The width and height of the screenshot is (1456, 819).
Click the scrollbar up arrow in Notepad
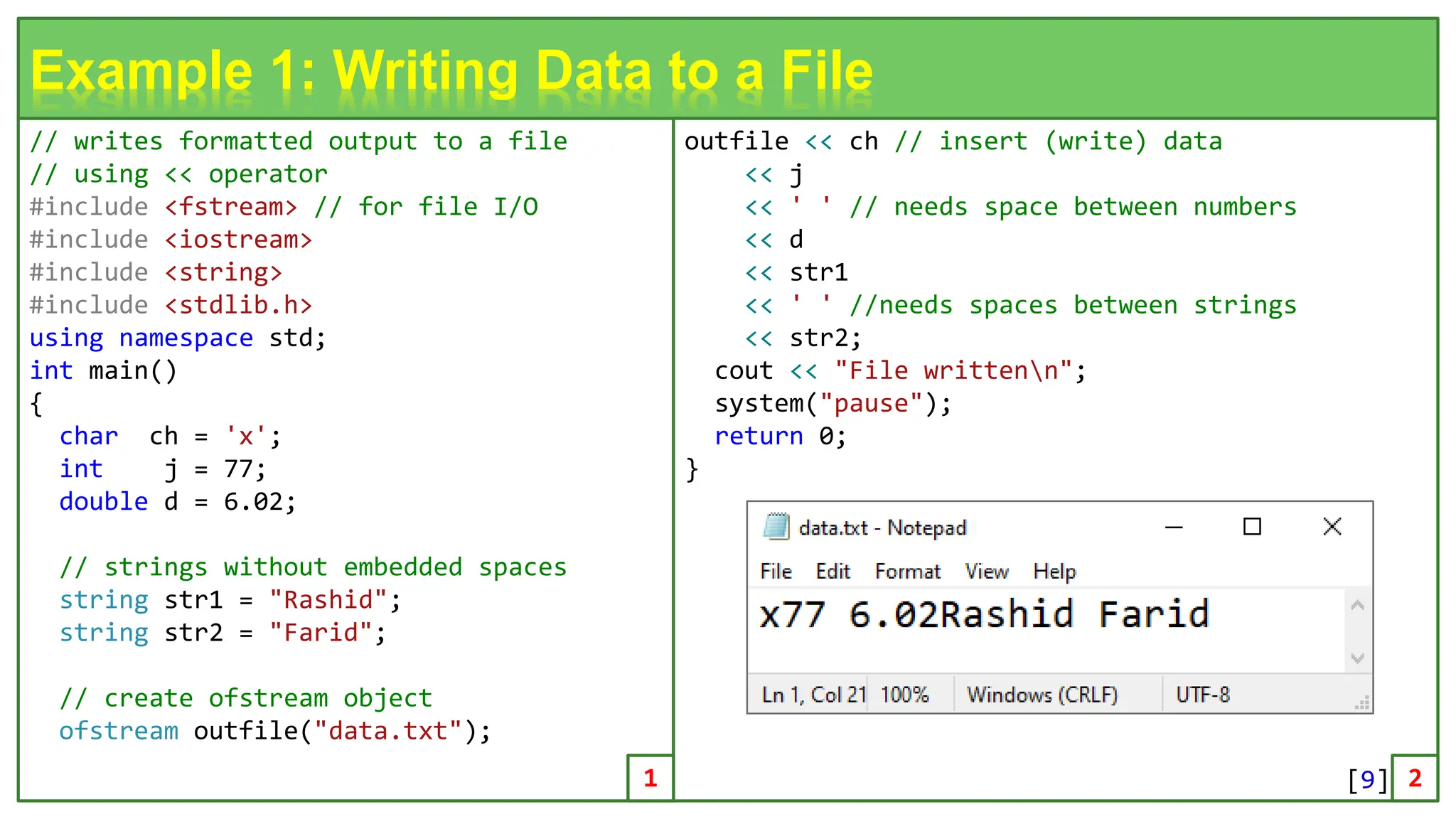(1357, 605)
